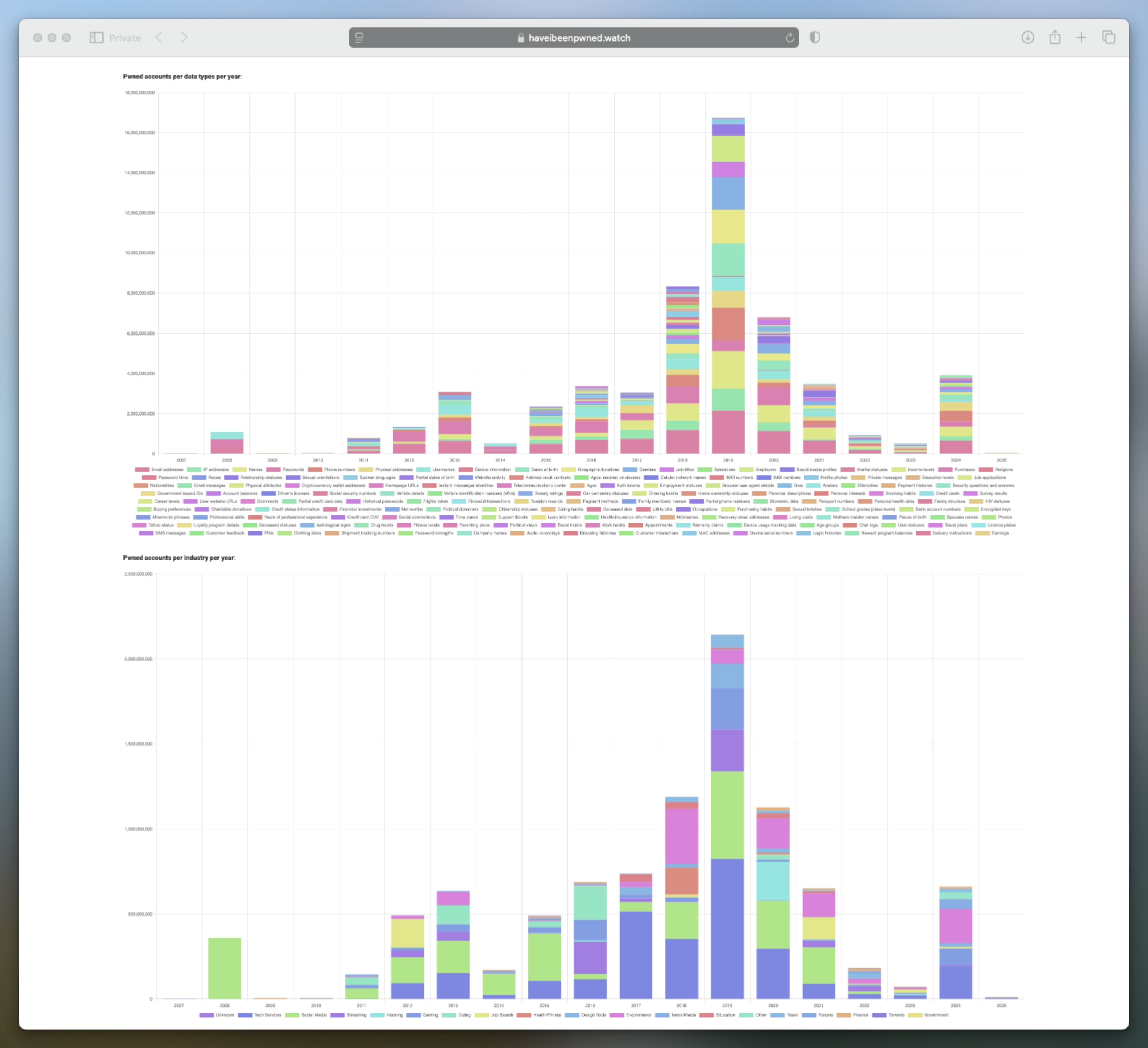Open a new tab with plus icon
1148x1048 pixels.
1081,38
